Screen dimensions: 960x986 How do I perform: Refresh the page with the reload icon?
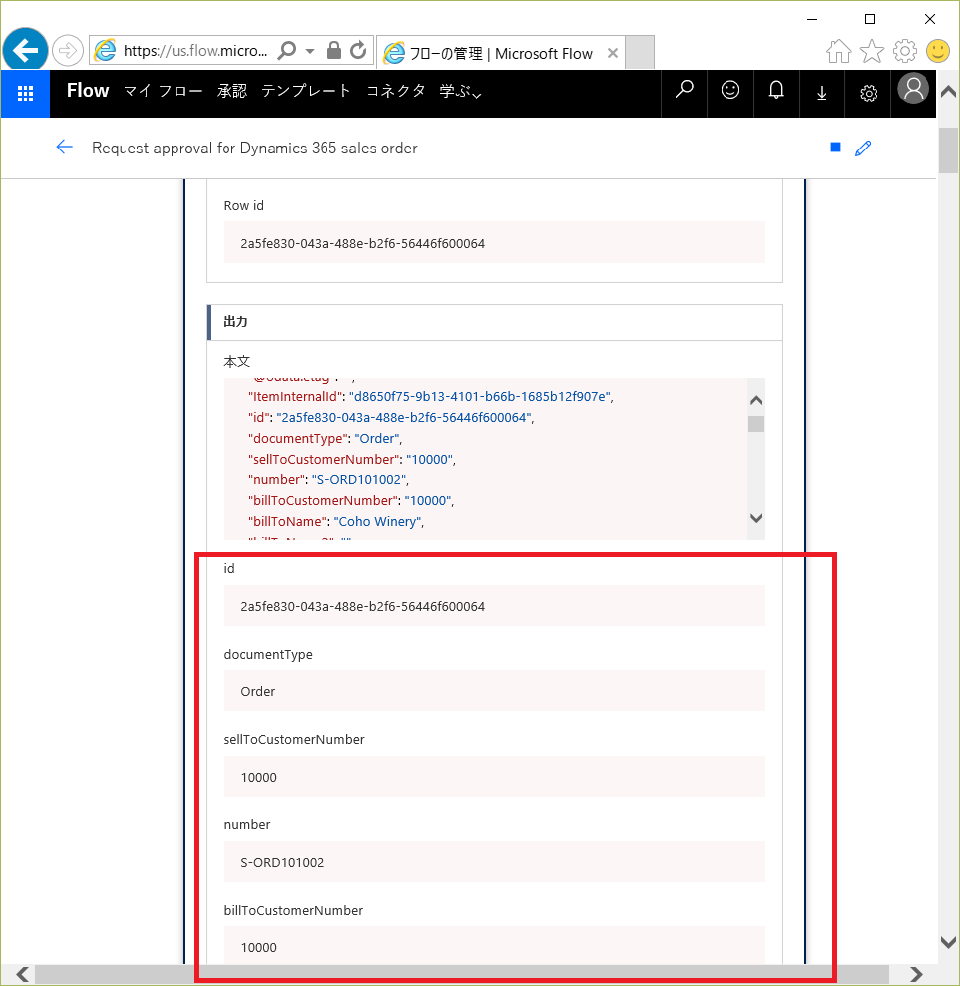tap(358, 50)
